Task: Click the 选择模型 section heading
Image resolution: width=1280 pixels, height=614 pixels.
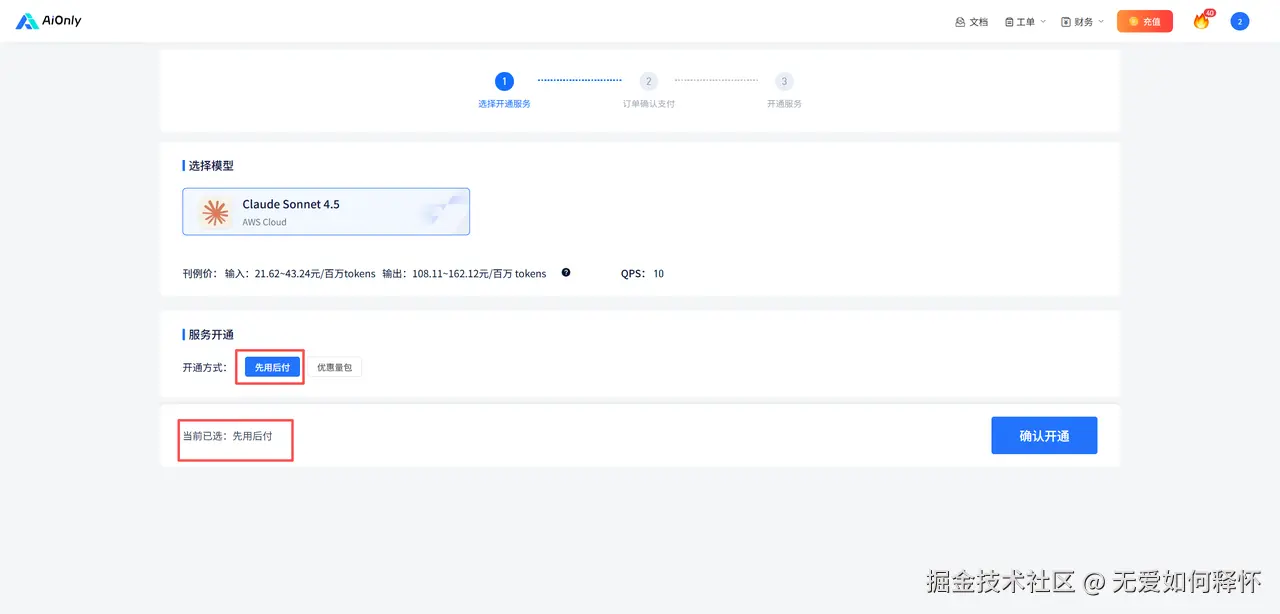Action: coord(211,165)
